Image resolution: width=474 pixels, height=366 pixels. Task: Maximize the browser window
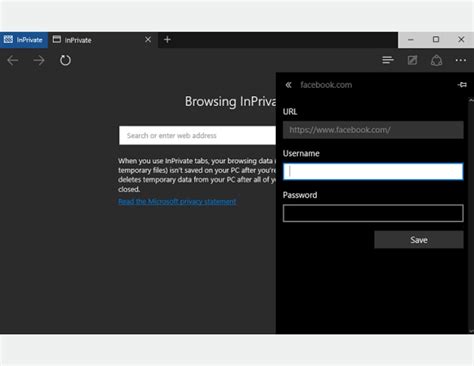[x=436, y=40]
